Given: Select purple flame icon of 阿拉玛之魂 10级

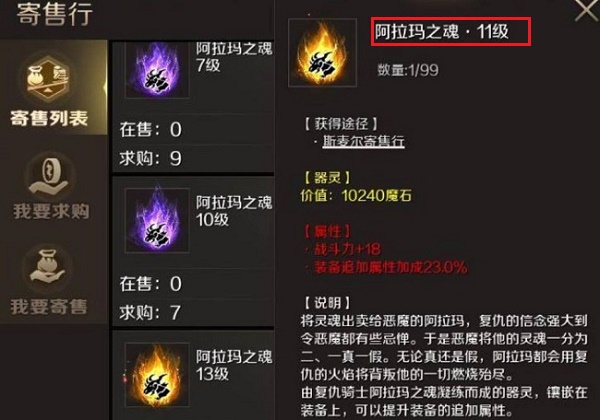Looking at the screenshot, I should click(157, 220).
